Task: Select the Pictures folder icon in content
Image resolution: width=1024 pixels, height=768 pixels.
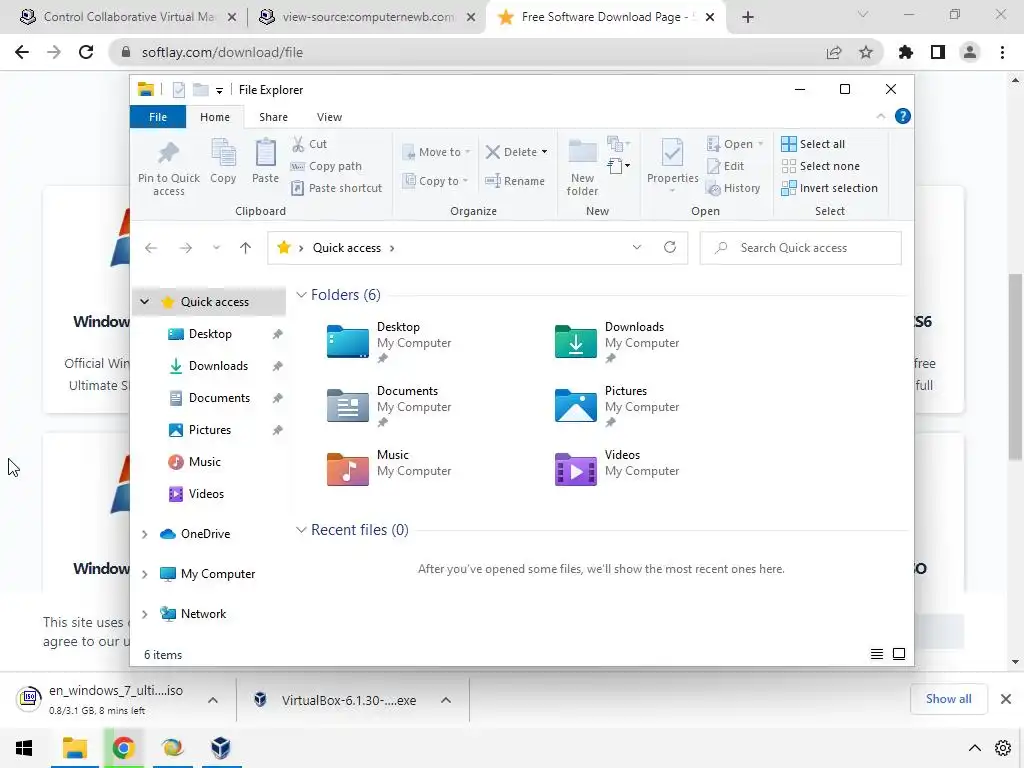Action: pos(575,405)
